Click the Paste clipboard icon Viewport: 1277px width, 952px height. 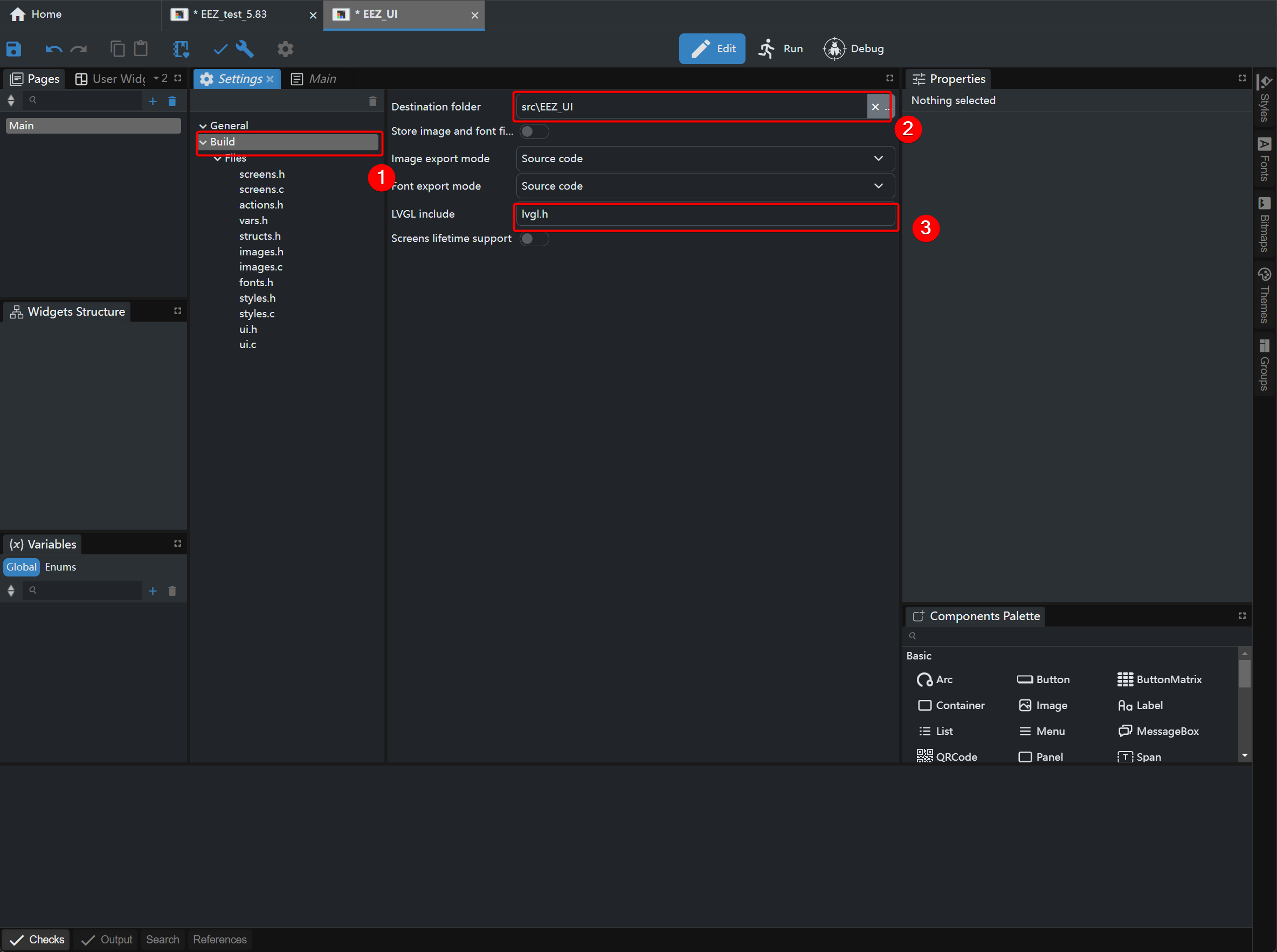tap(141, 49)
